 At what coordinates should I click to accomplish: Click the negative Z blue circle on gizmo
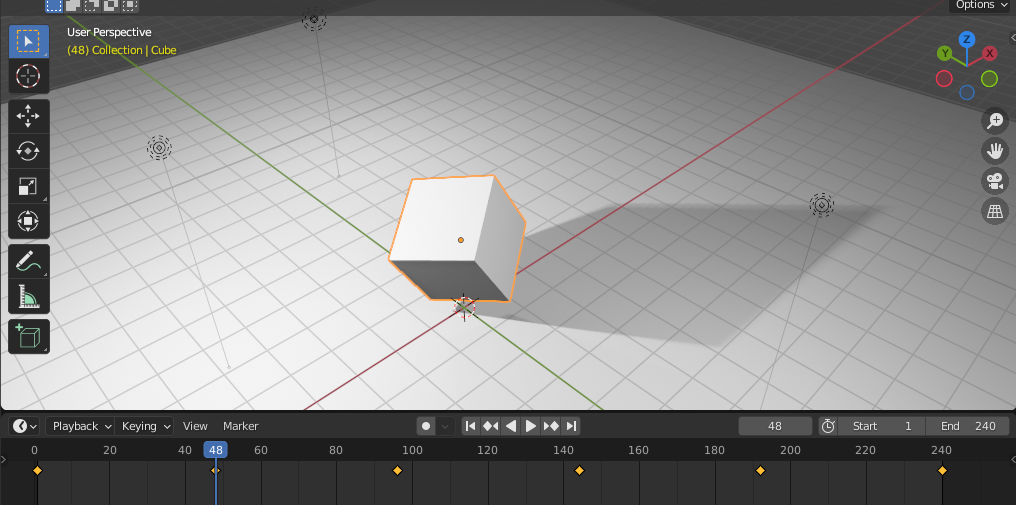click(x=967, y=93)
